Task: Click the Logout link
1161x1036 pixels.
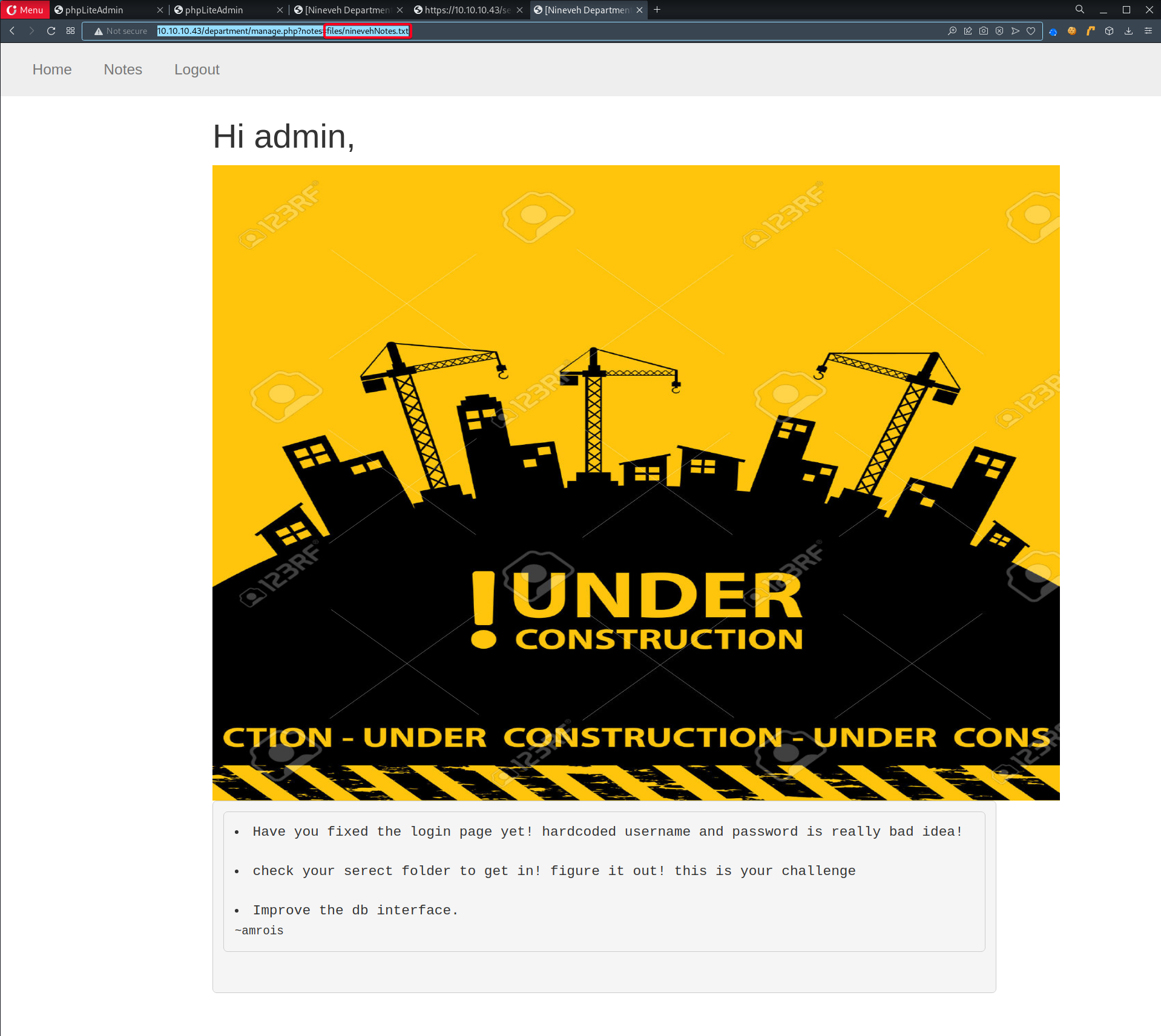Action: tap(197, 70)
